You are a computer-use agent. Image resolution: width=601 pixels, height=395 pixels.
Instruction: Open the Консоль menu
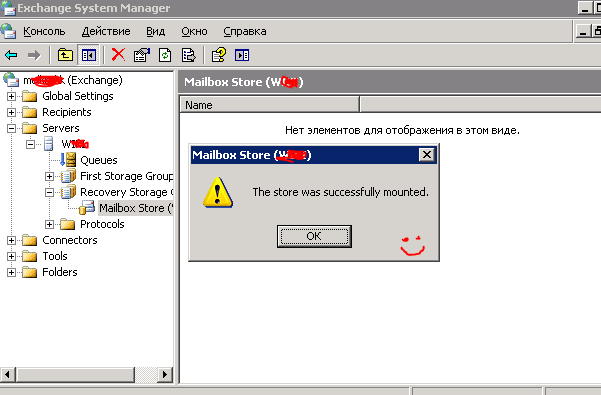44,31
